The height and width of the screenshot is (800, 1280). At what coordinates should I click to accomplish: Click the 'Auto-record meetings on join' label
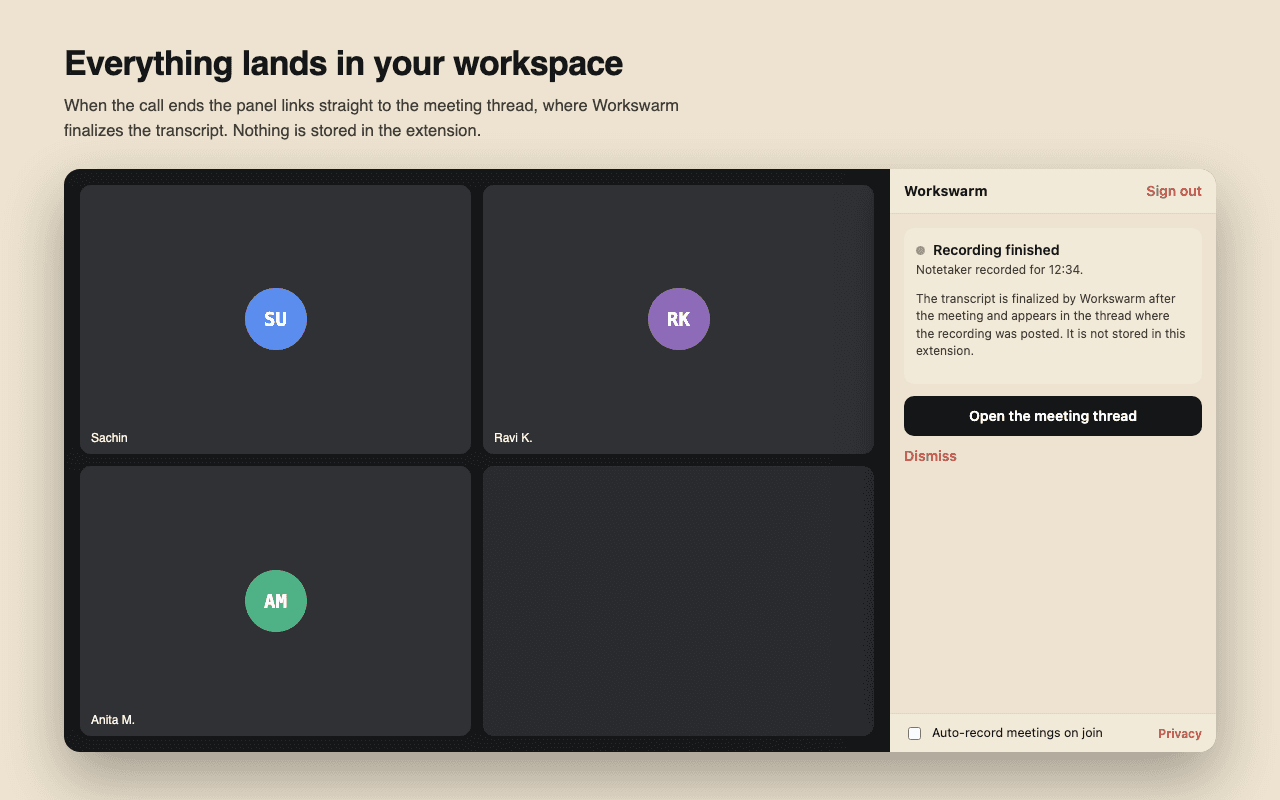pos(1017,733)
